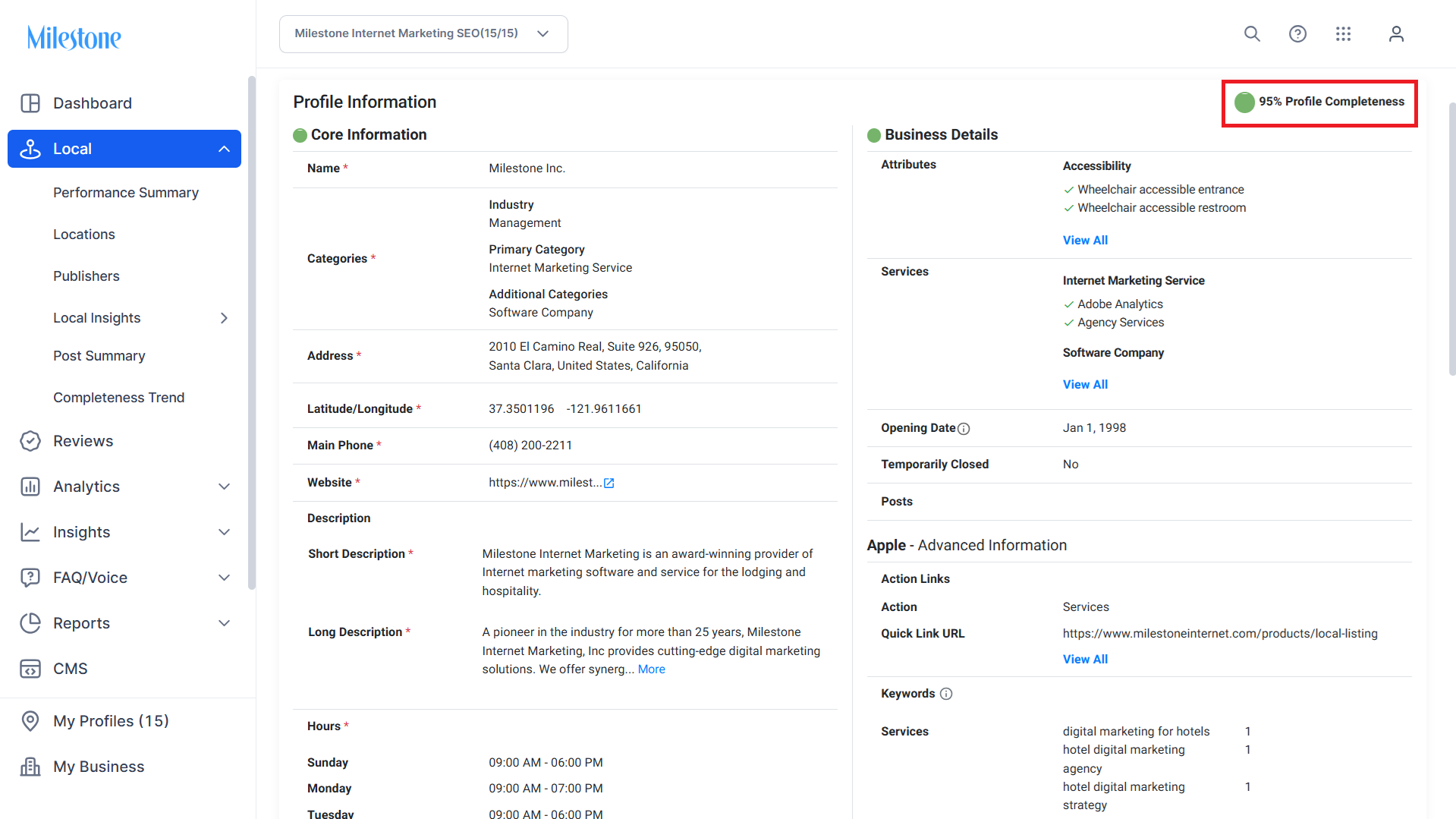Open My Business section
The height and width of the screenshot is (819, 1456).
click(99, 767)
